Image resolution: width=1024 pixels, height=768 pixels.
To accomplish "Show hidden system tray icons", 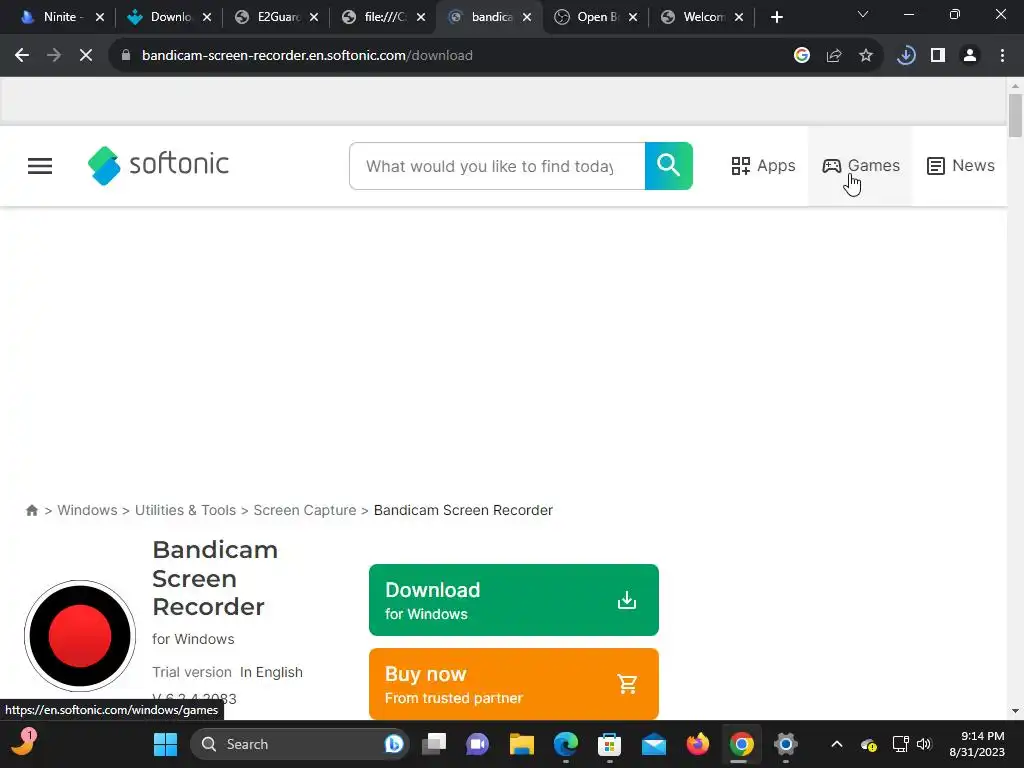I will [837, 744].
